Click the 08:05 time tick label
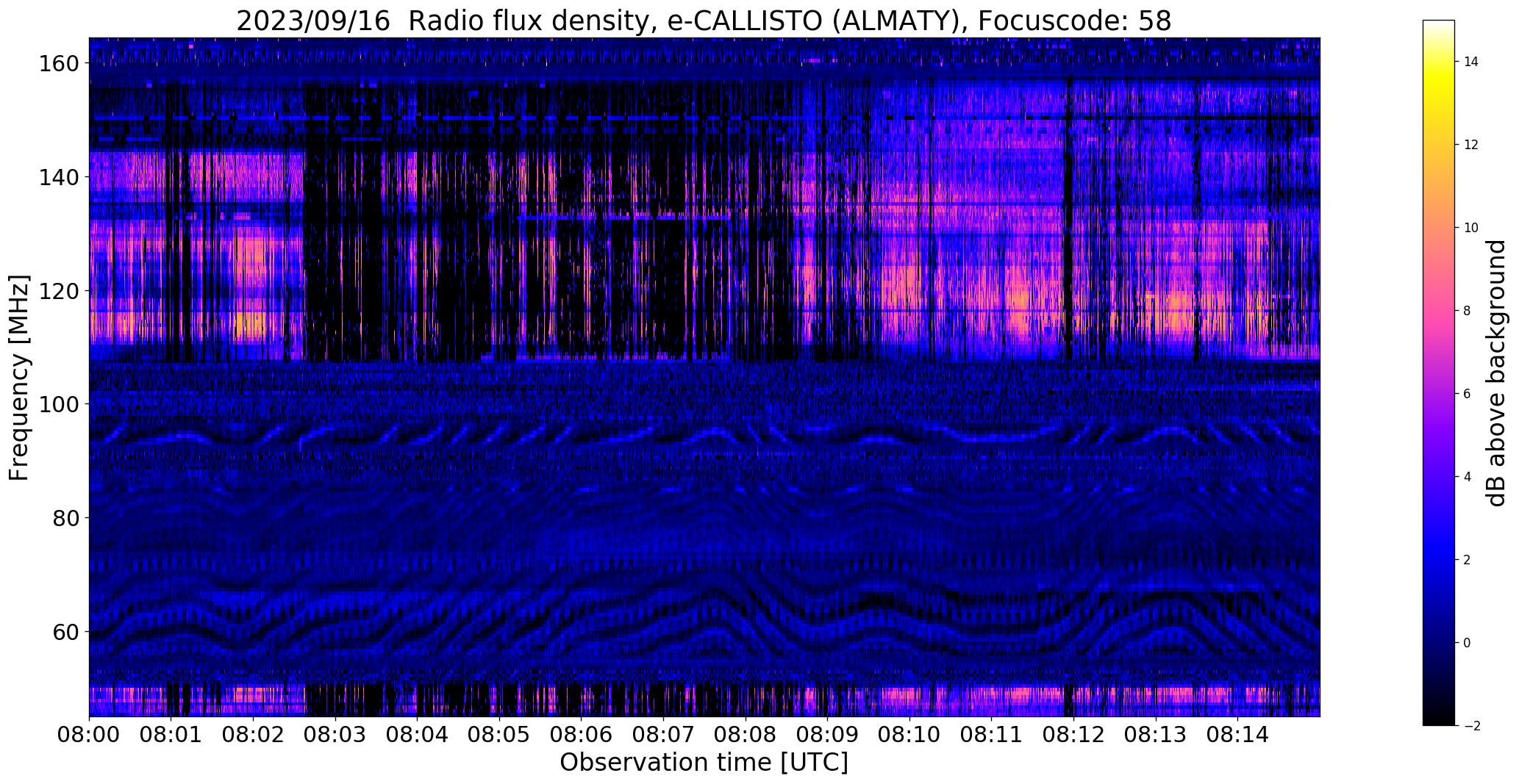Screen dimensions: 1519x784 click(x=499, y=735)
